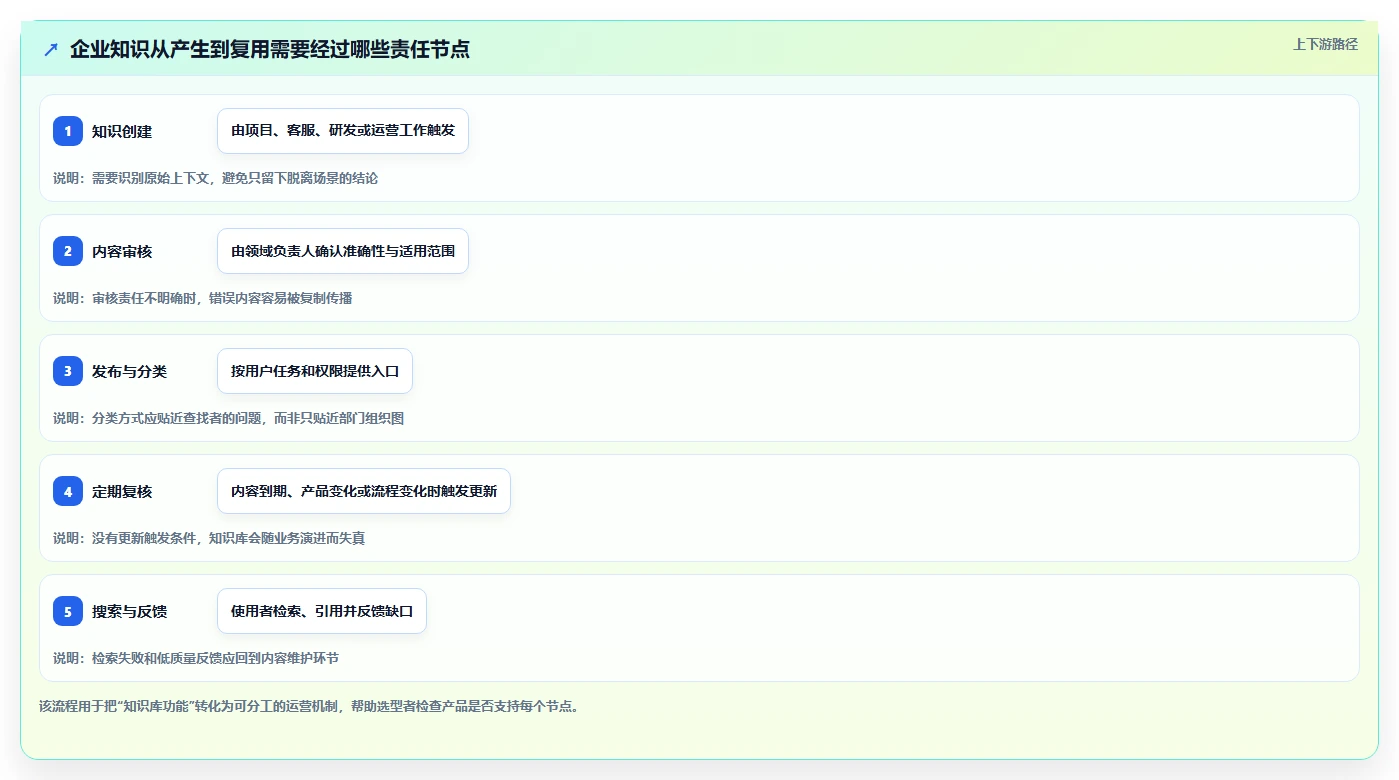Click the note 说明：没有更新触发条件
The image size is (1399, 780).
(209, 538)
